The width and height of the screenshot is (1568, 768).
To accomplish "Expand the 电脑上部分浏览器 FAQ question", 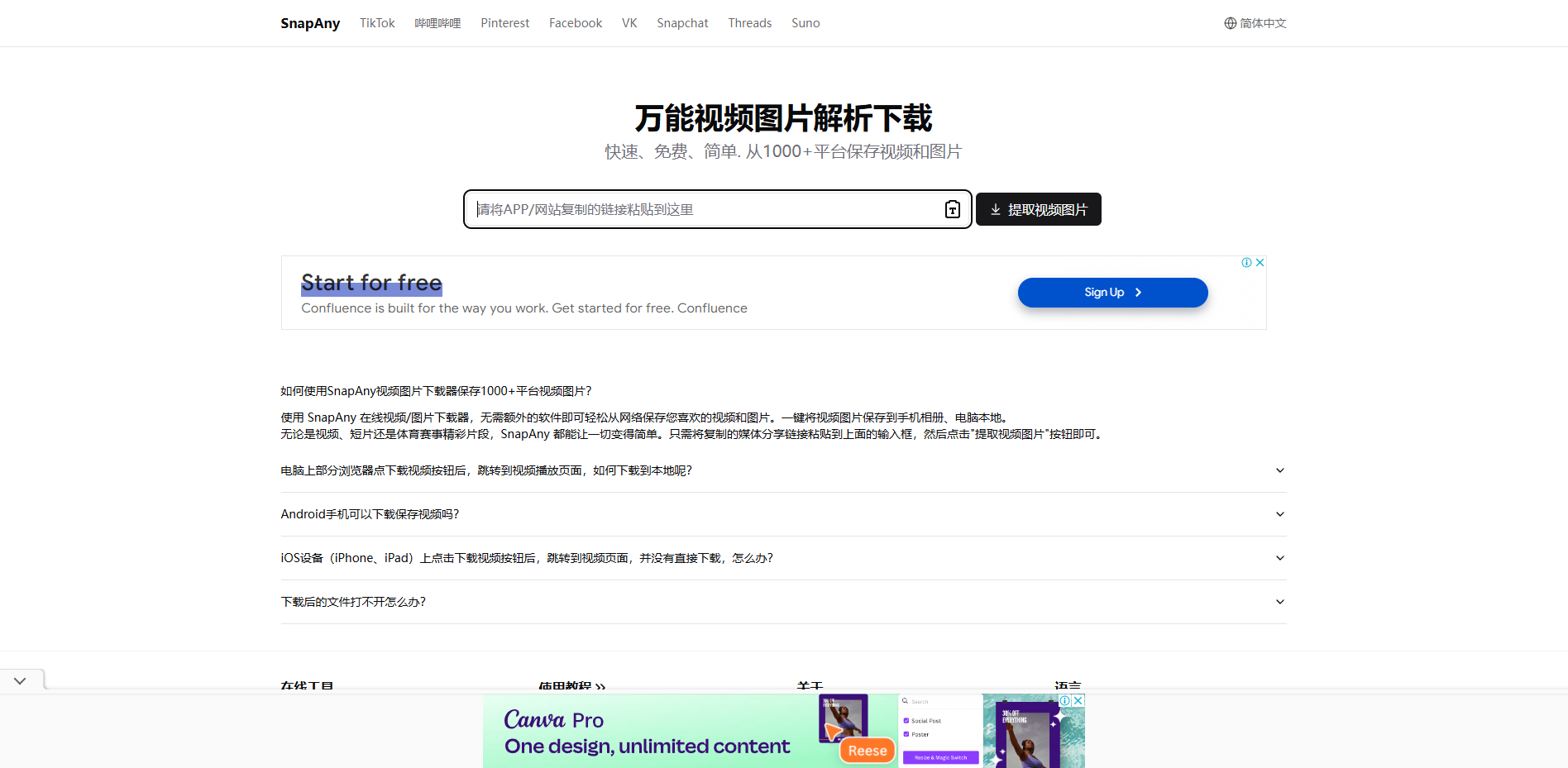I will tap(783, 470).
